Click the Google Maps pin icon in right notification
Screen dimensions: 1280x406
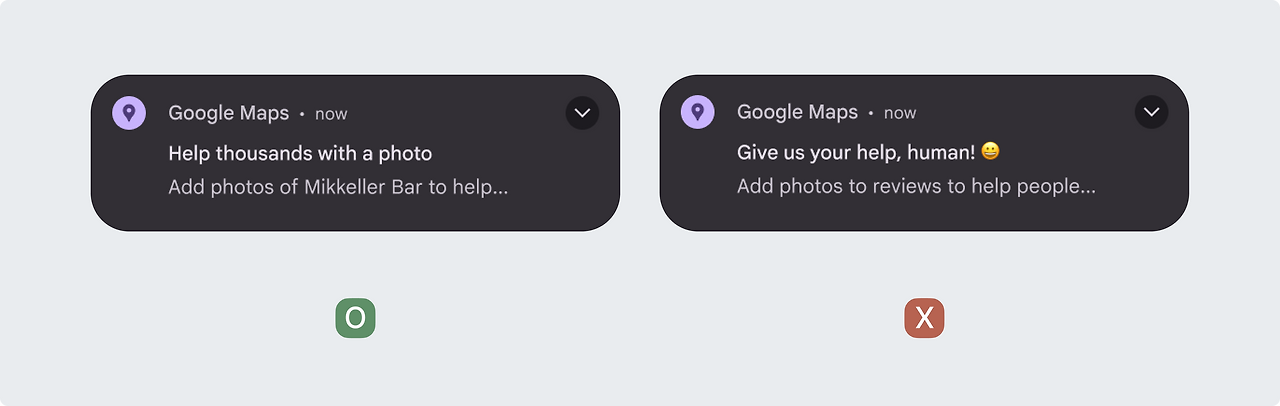point(698,112)
